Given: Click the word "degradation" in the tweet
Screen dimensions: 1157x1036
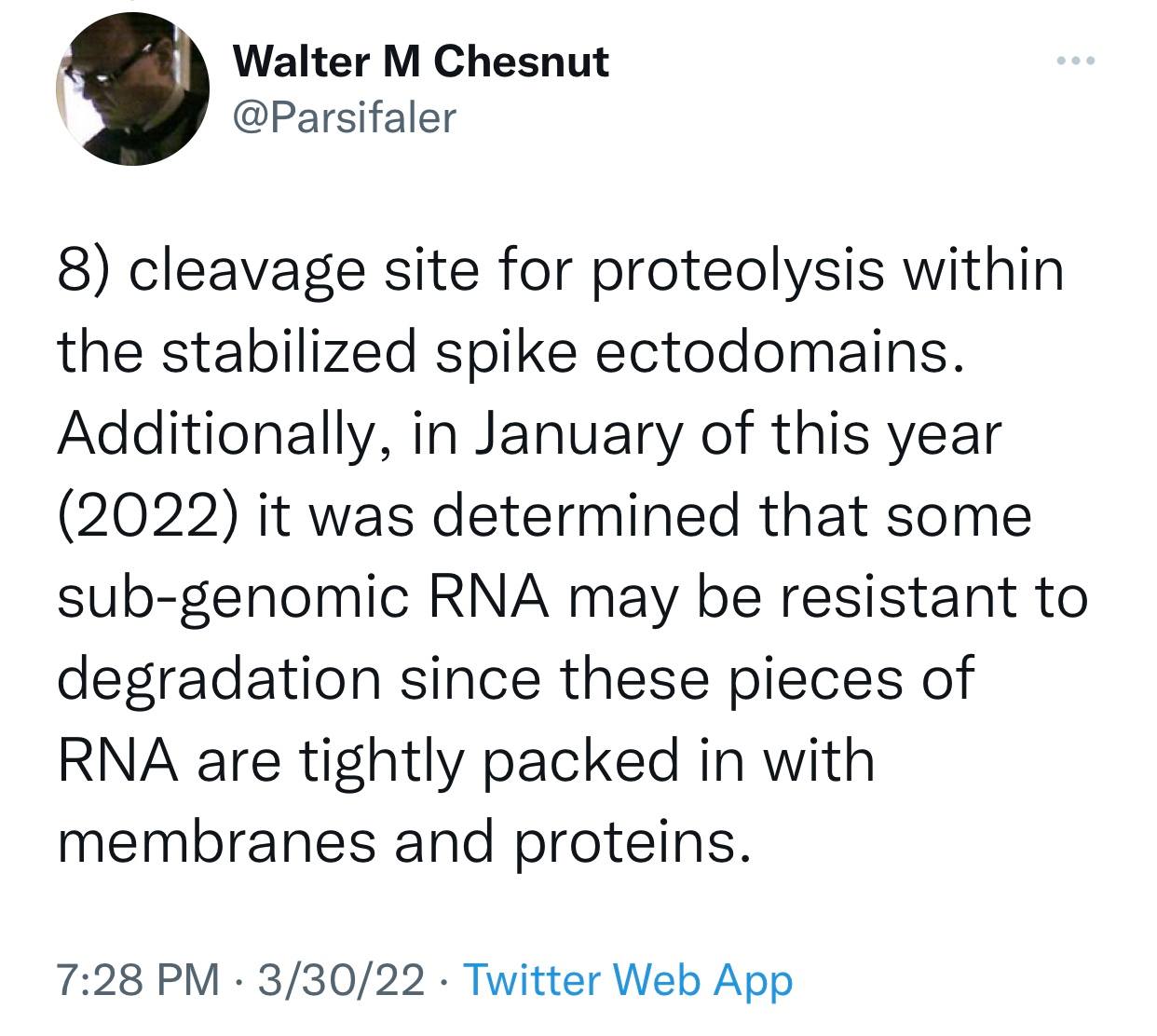Looking at the screenshot, I should click(x=220, y=679).
